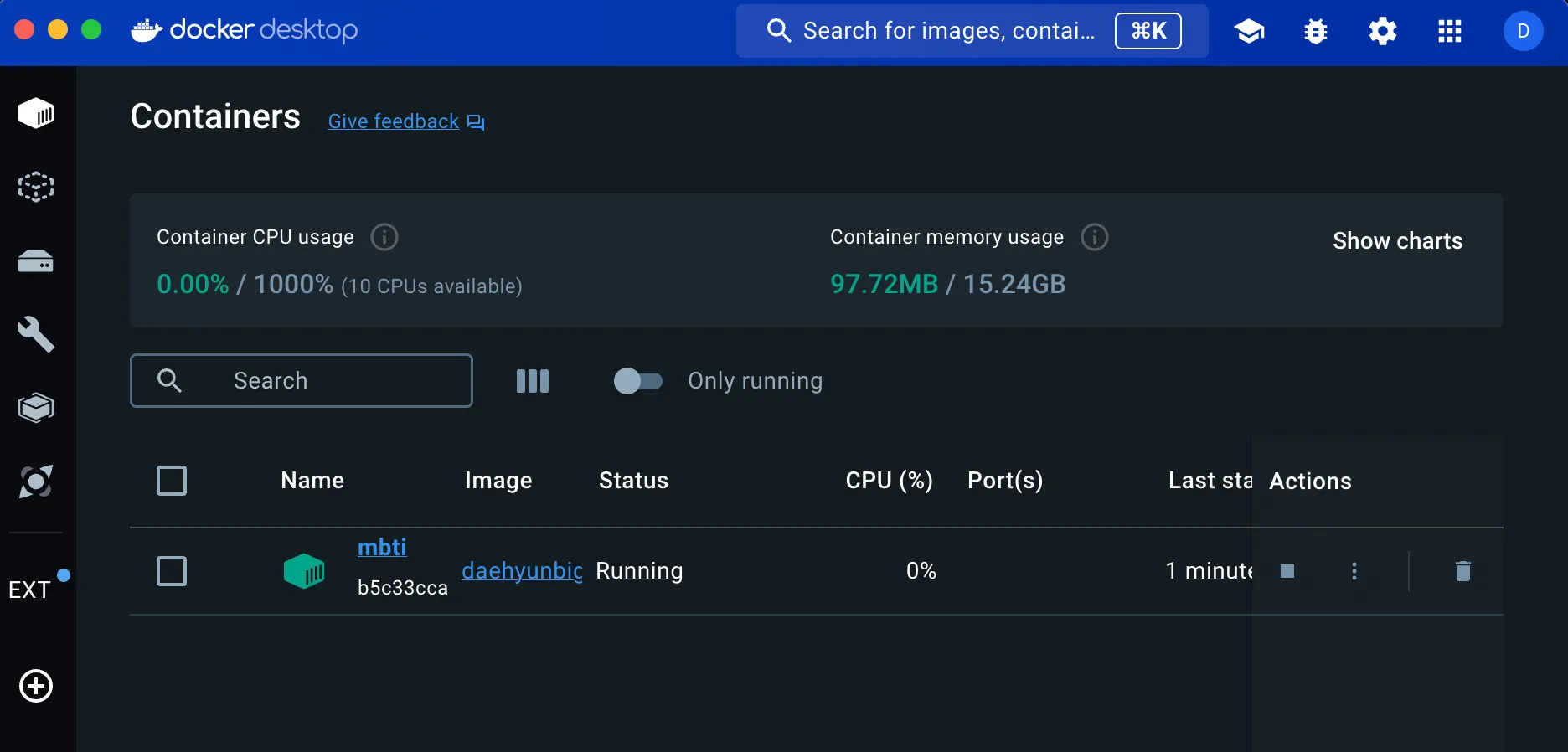This screenshot has width=1568, height=752.
Task: Open the Docker Scout sidebar icon
Action: [36, 482]
